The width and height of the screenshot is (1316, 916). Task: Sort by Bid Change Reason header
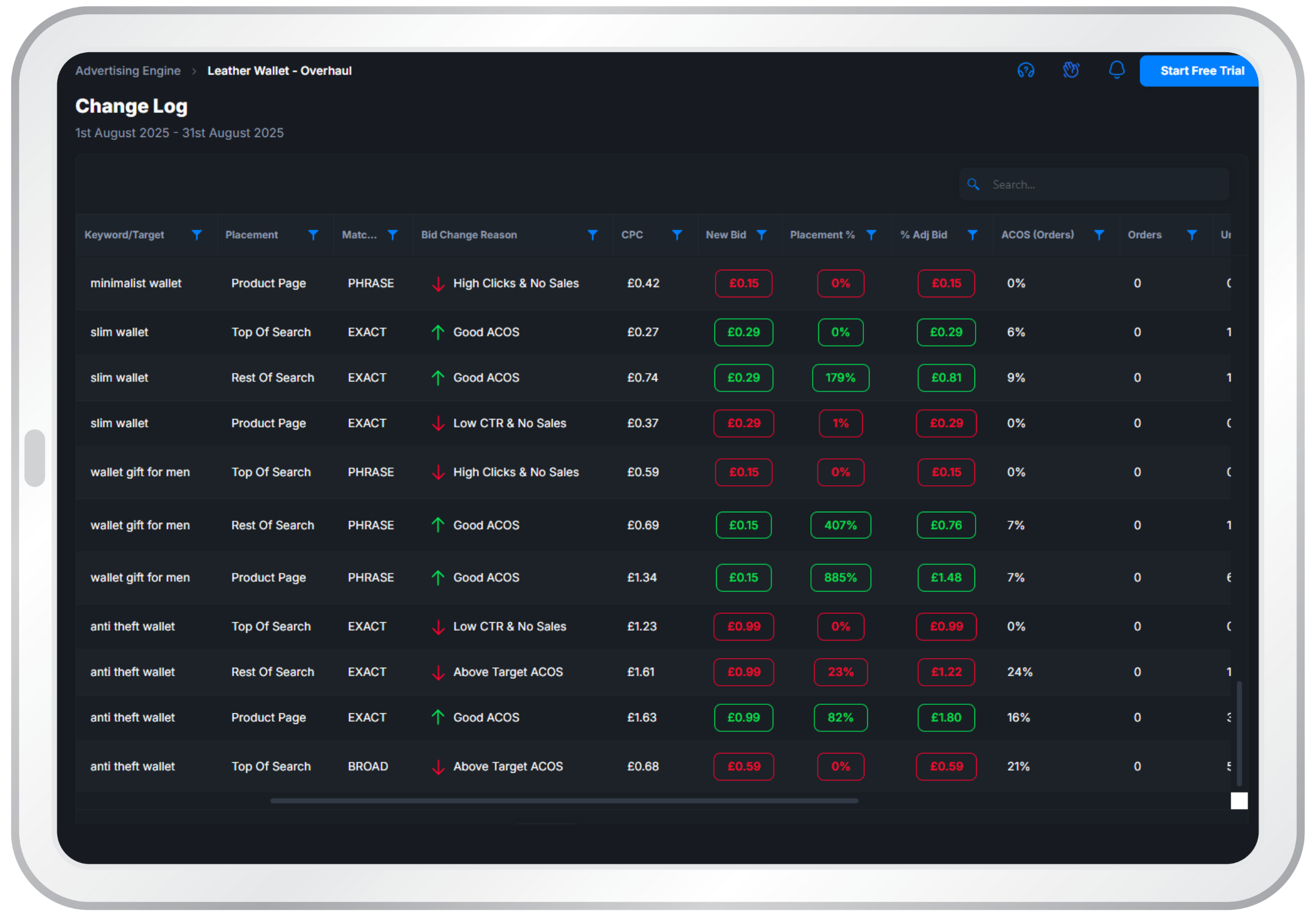[469, 235]
